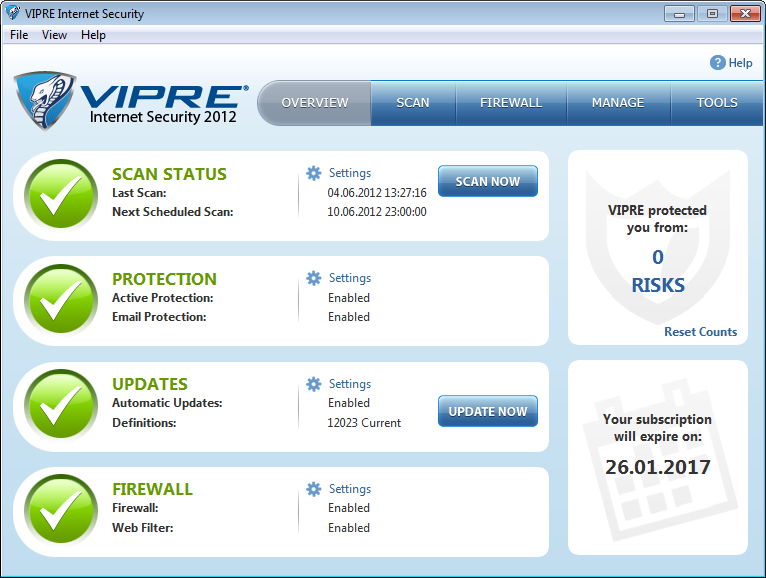Click the green checkmark beside Firewall
This screenshot has width=766, height=578.
tap(62, 512)
